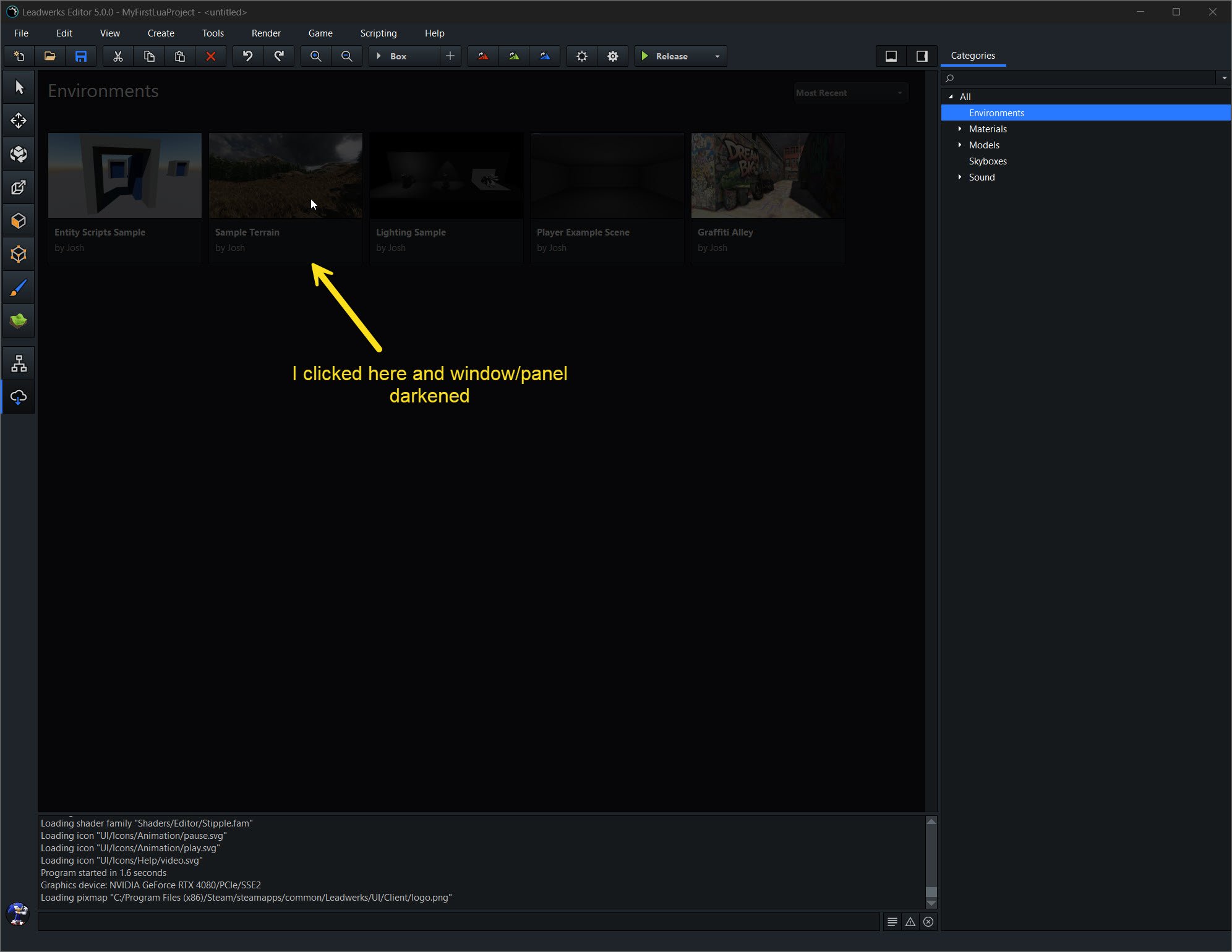Open the Most Recent sort dropdown
The image size is (1232, 952).
850,93
